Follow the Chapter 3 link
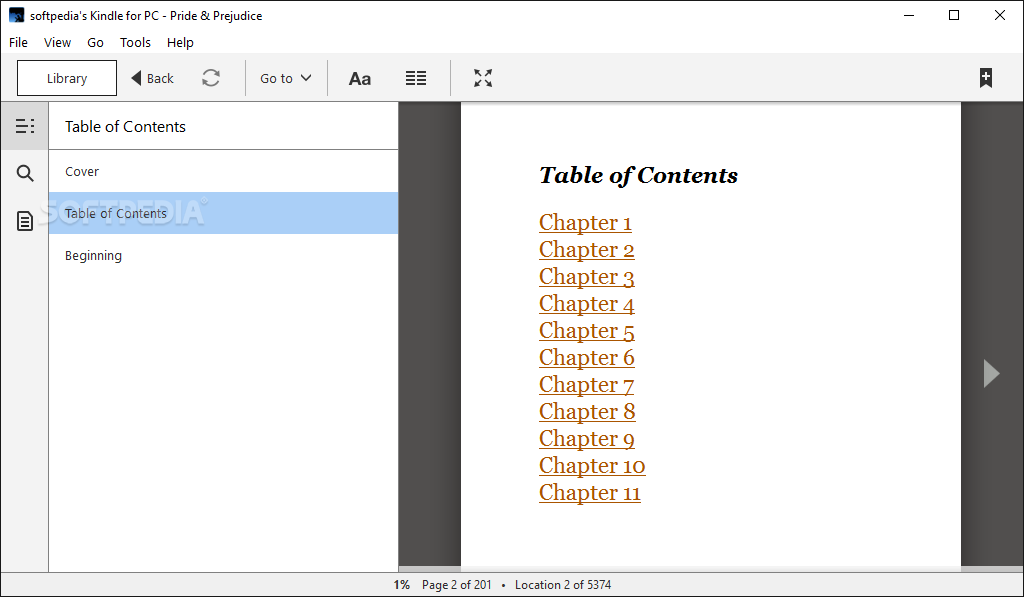The height and width of the screenshot is (597, 1024). 586,277
